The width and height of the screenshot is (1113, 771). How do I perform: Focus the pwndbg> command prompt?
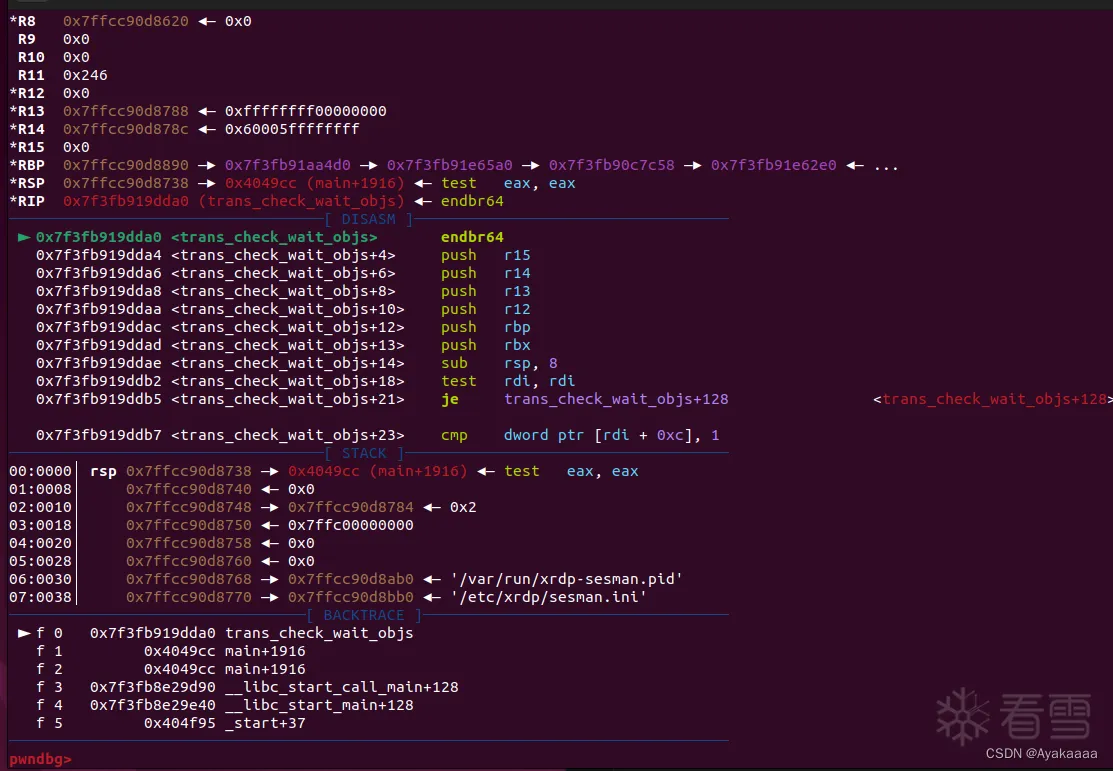[40, 759]
